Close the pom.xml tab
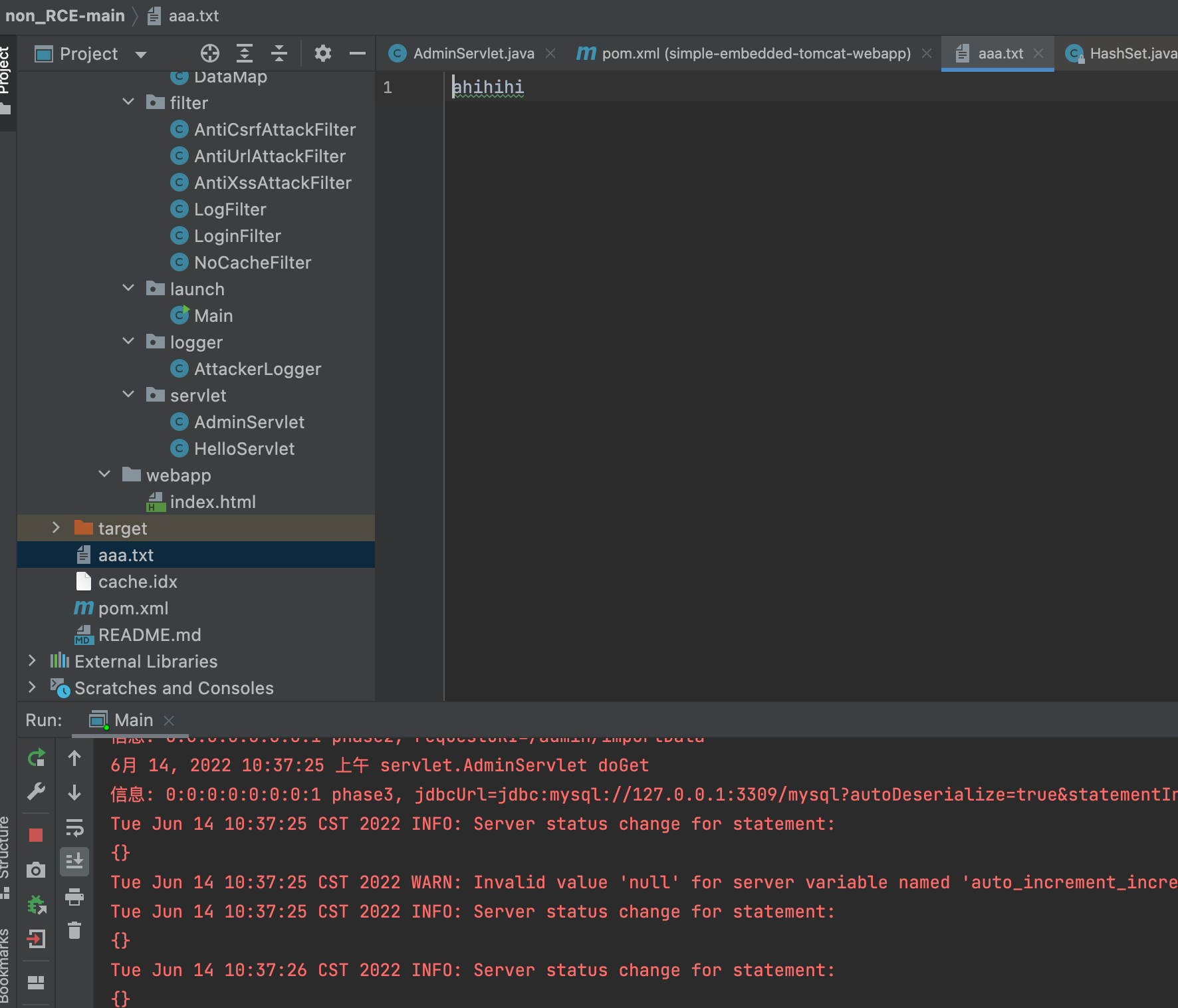 coord(927,53)
